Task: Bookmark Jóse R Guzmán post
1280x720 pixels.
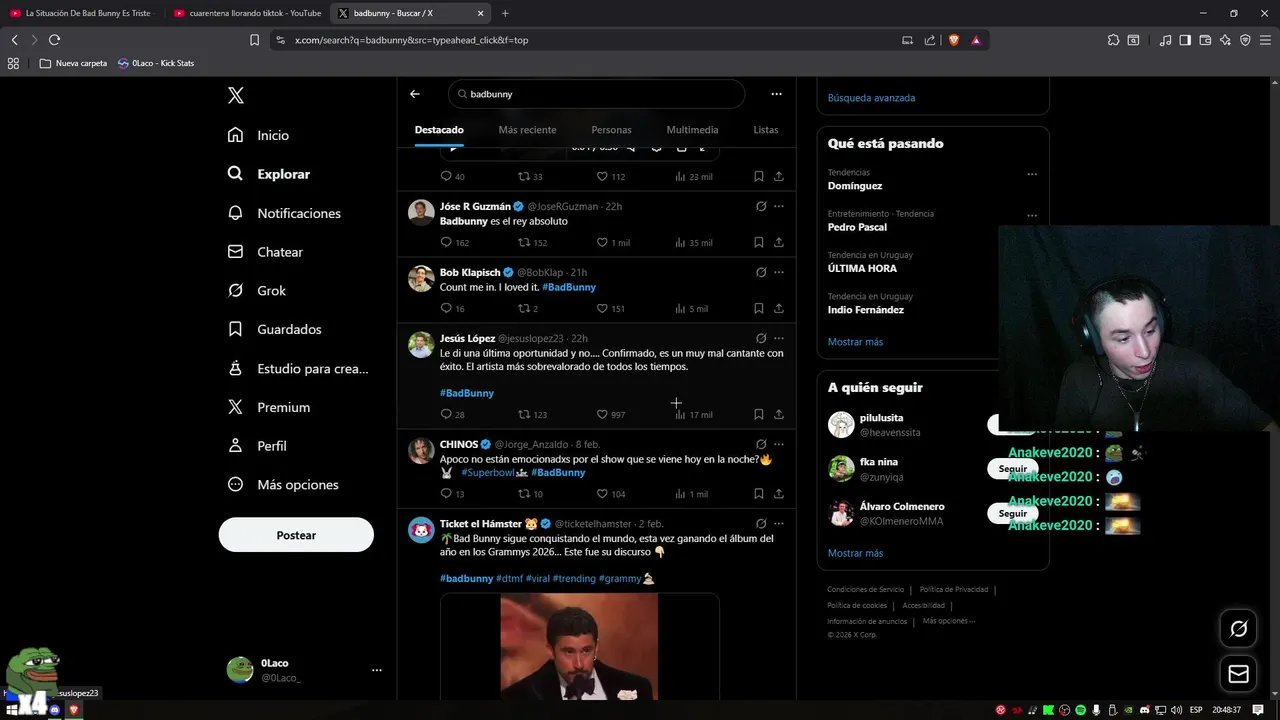Action: 759,242
